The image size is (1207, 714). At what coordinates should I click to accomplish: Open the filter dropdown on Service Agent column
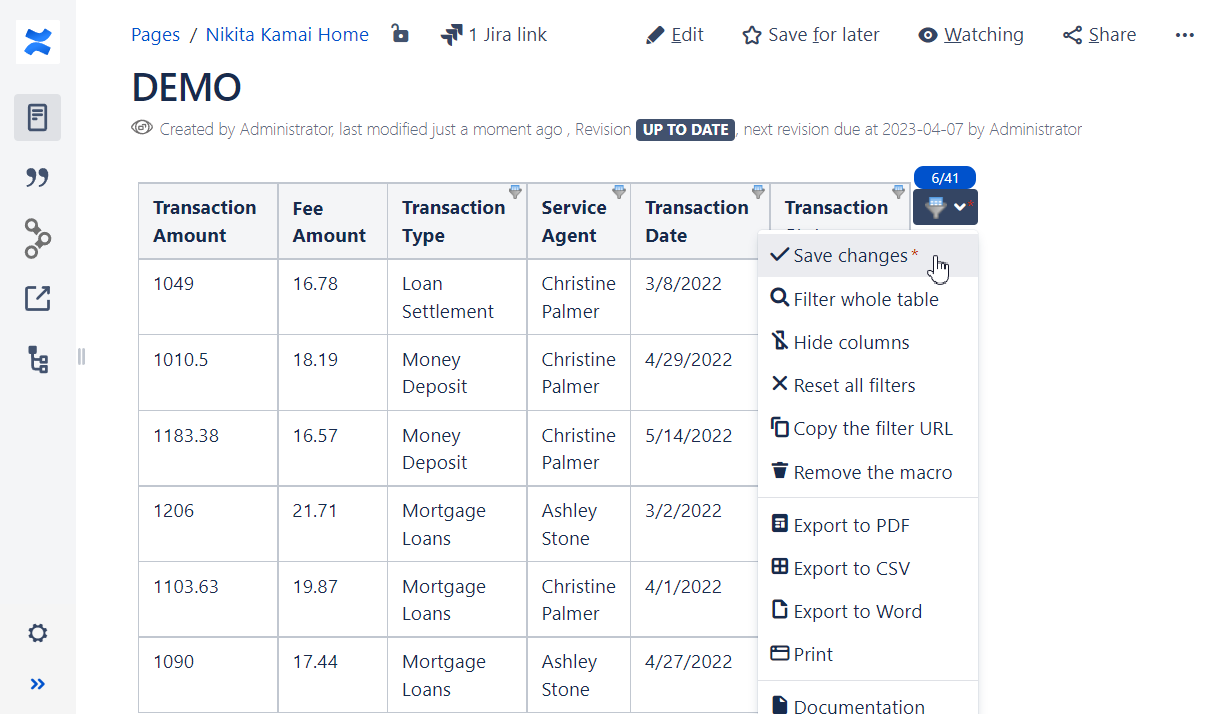(618, 190)
